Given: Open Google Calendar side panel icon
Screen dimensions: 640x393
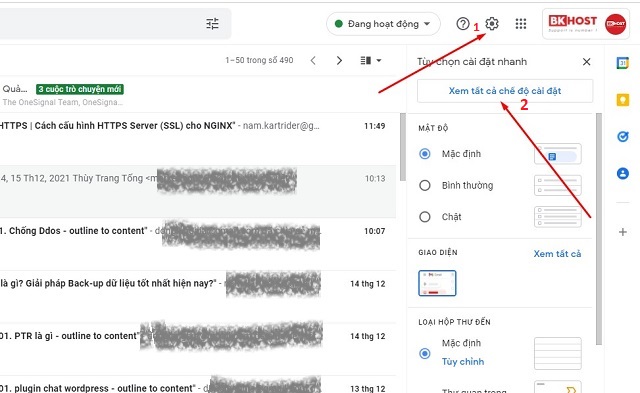Looking at the screenshot, I should click(622, 63).
